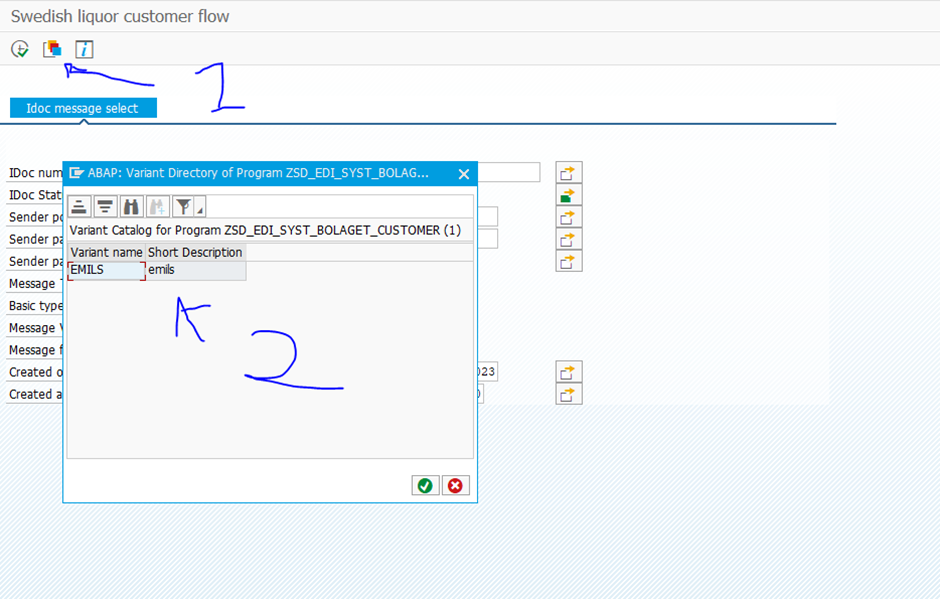Click the emils short description cell

[x=195, y=270]
